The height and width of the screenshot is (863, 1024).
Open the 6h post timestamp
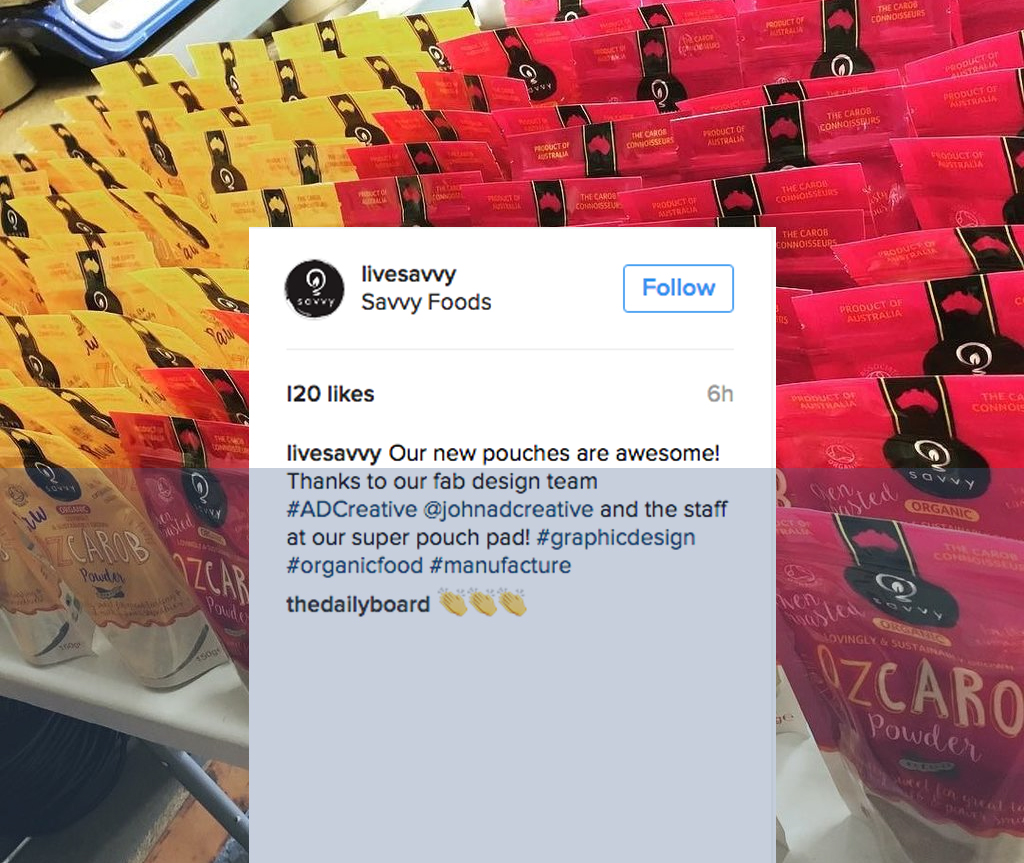[720, 394]
